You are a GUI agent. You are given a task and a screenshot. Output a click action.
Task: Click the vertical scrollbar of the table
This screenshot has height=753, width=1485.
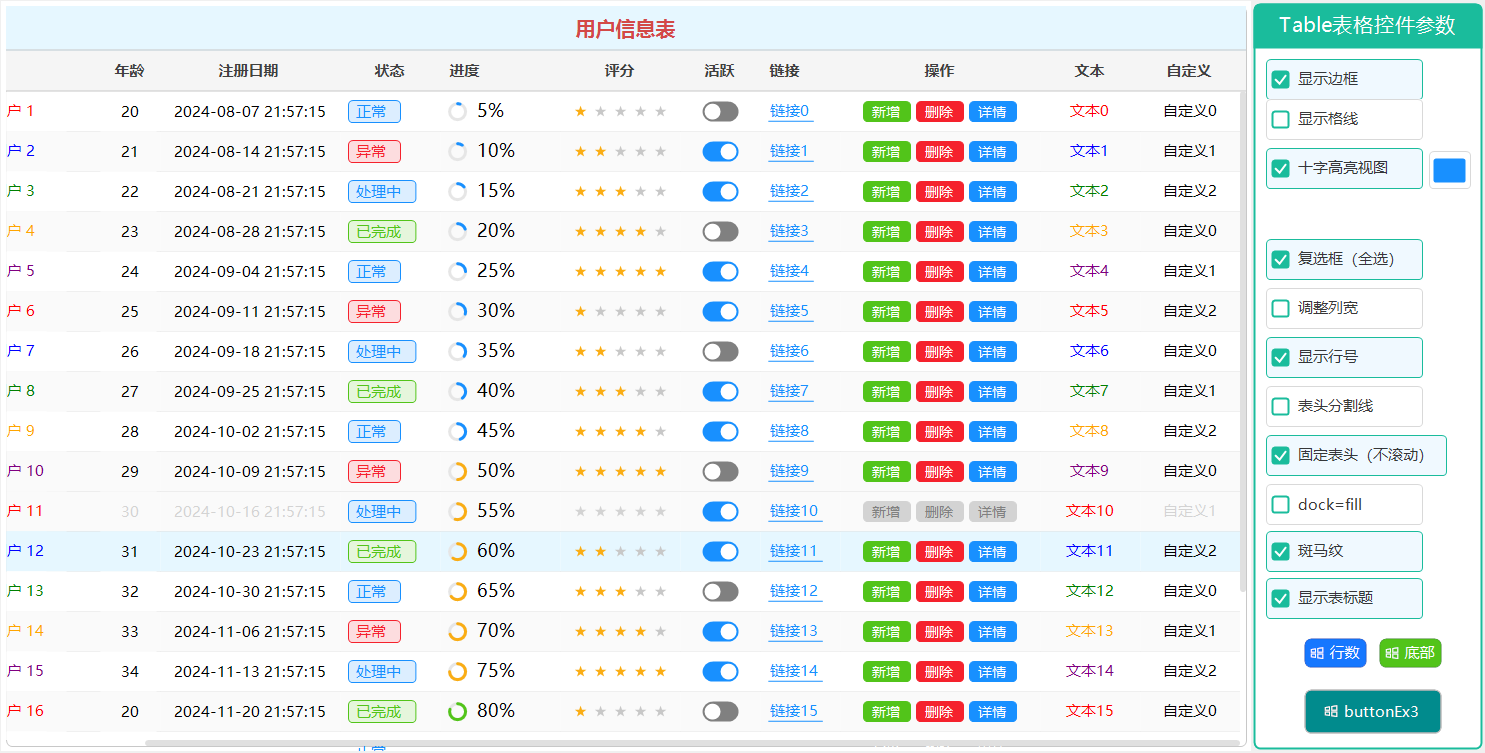tap(1243, 340)
